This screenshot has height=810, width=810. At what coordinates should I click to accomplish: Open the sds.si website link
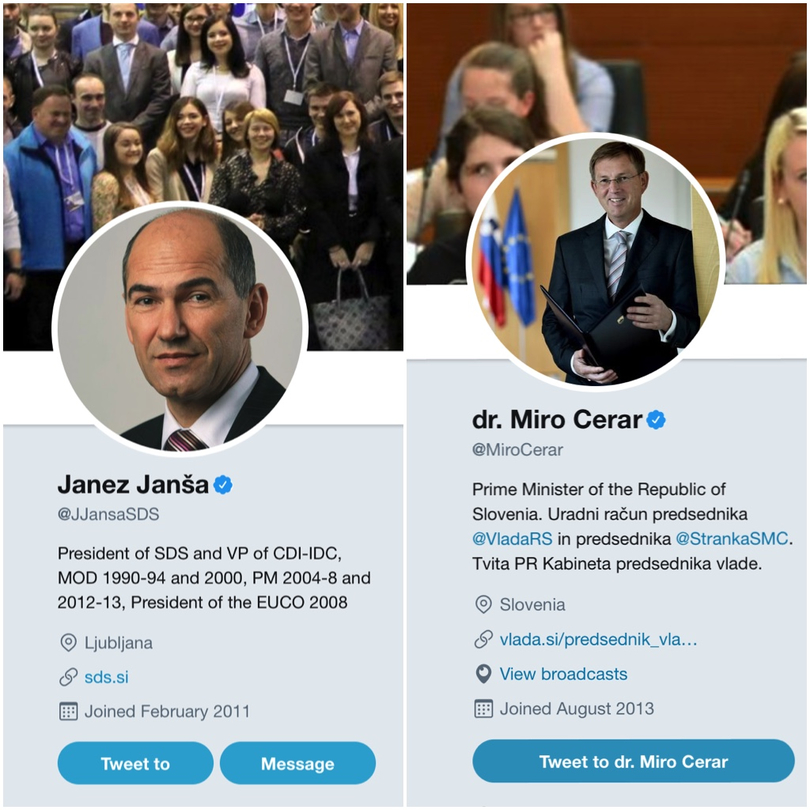point(106,677)
